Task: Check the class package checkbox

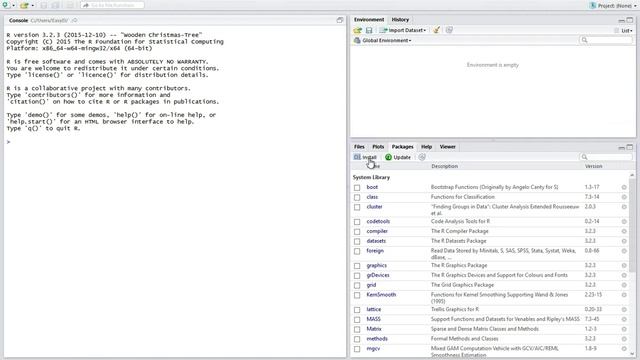Action: coord(357,197)
